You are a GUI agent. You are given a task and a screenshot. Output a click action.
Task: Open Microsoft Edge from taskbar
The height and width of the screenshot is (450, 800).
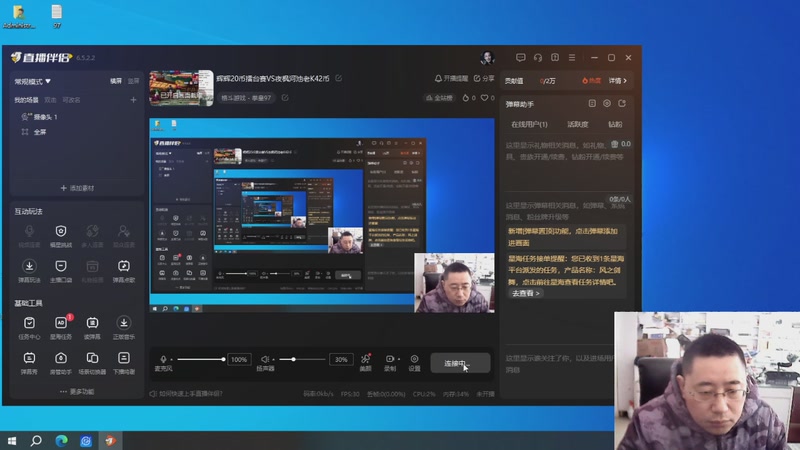click(61, 440)
